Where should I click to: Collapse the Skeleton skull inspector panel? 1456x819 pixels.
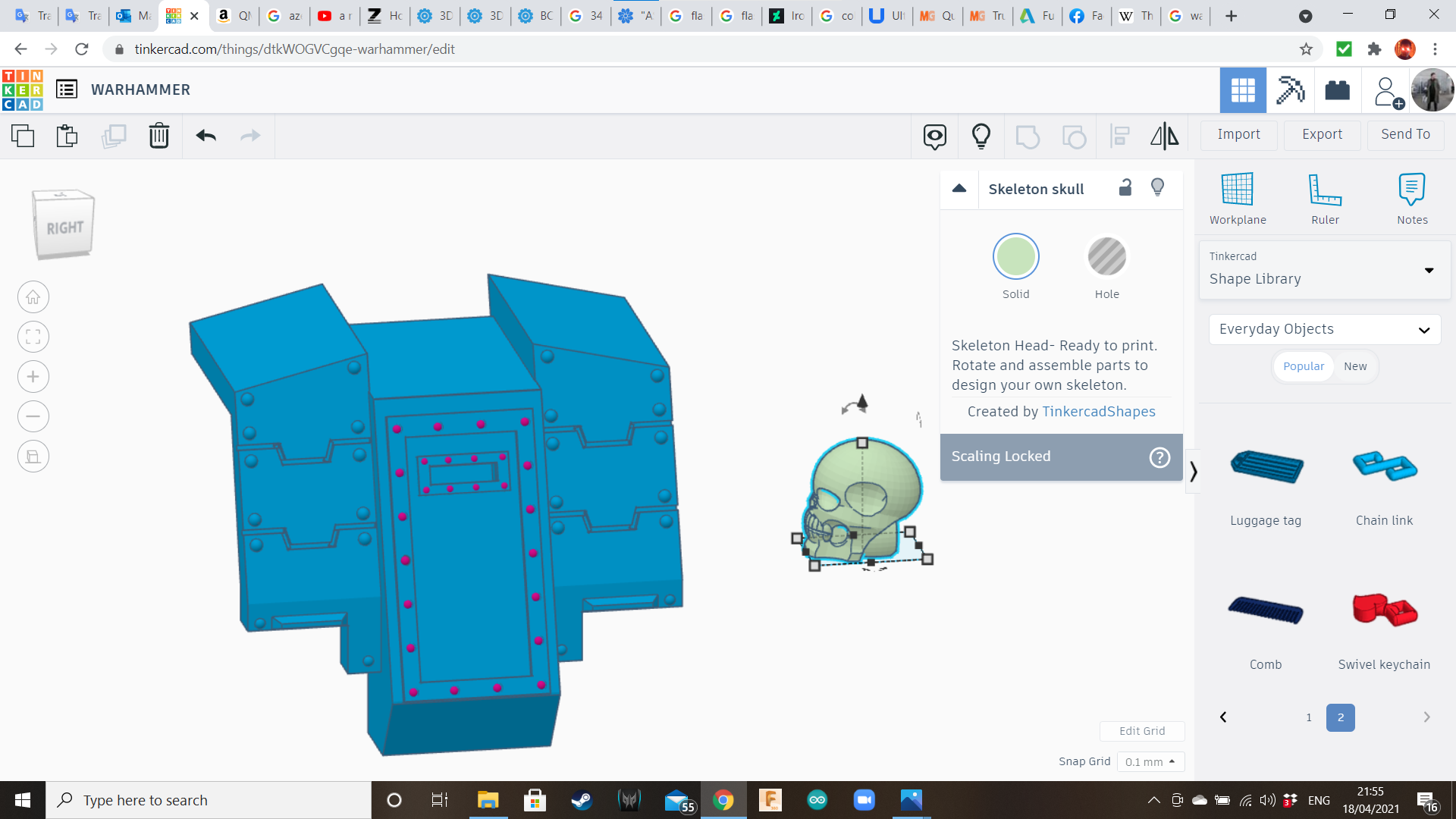coord(959,189)
